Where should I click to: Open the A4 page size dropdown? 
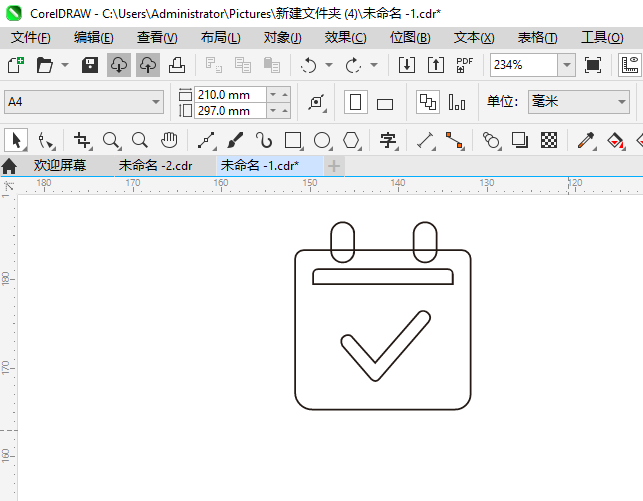pyautogui.click(x=155, y=102)
